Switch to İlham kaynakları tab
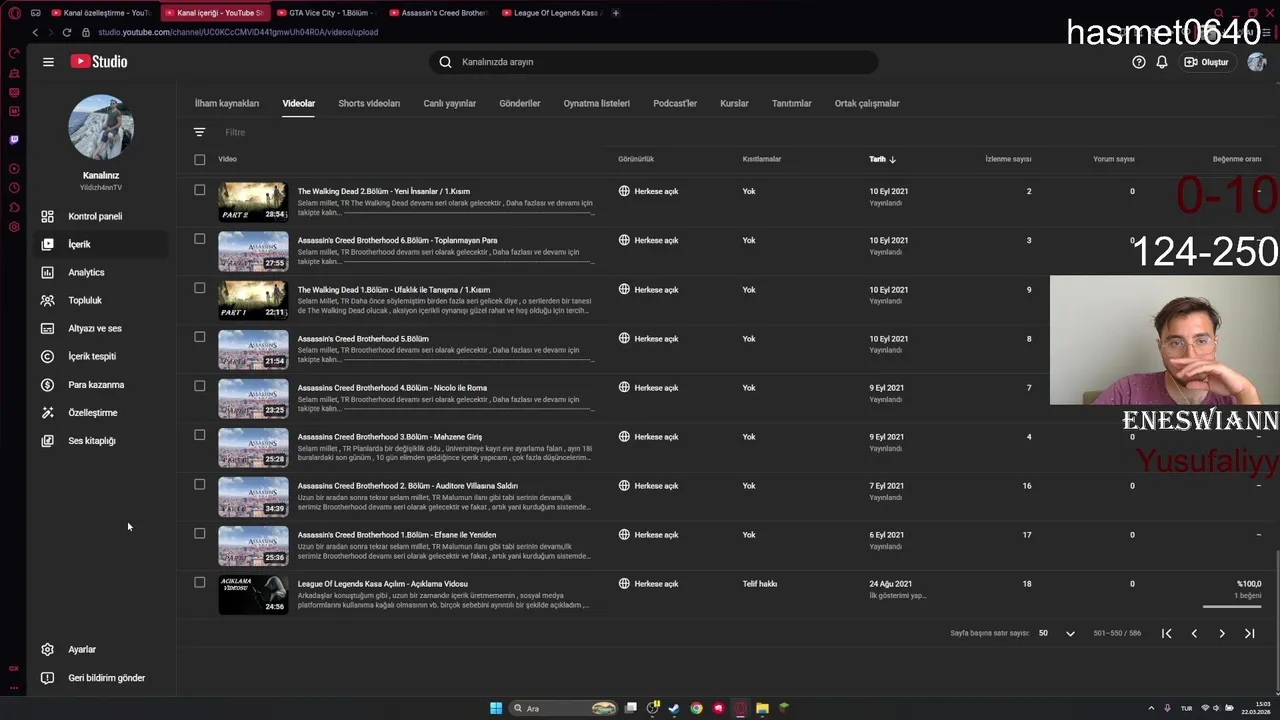 pyautogui.click(x=227, y=103)
